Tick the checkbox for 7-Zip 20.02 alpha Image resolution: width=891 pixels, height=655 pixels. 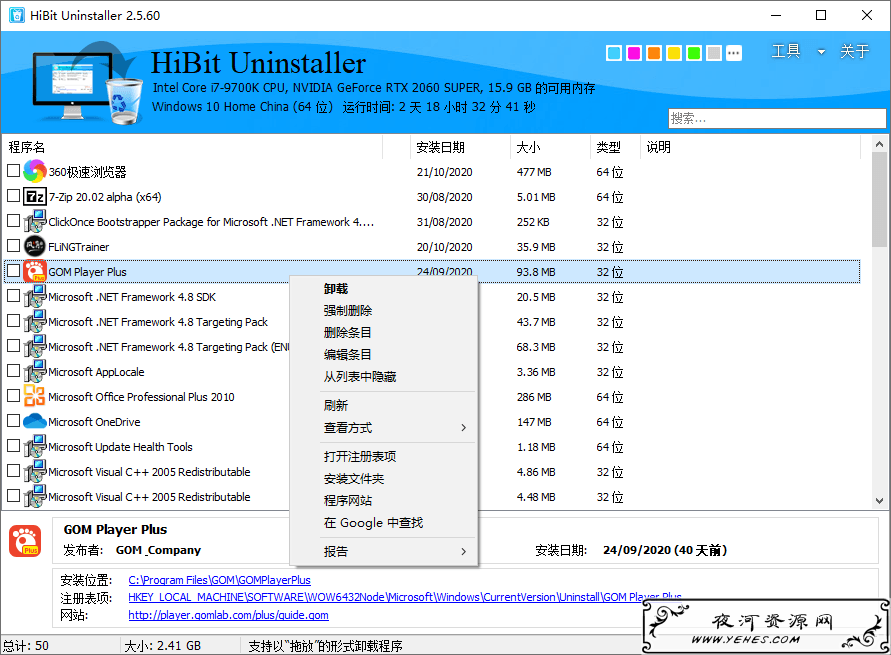[13, 195]
